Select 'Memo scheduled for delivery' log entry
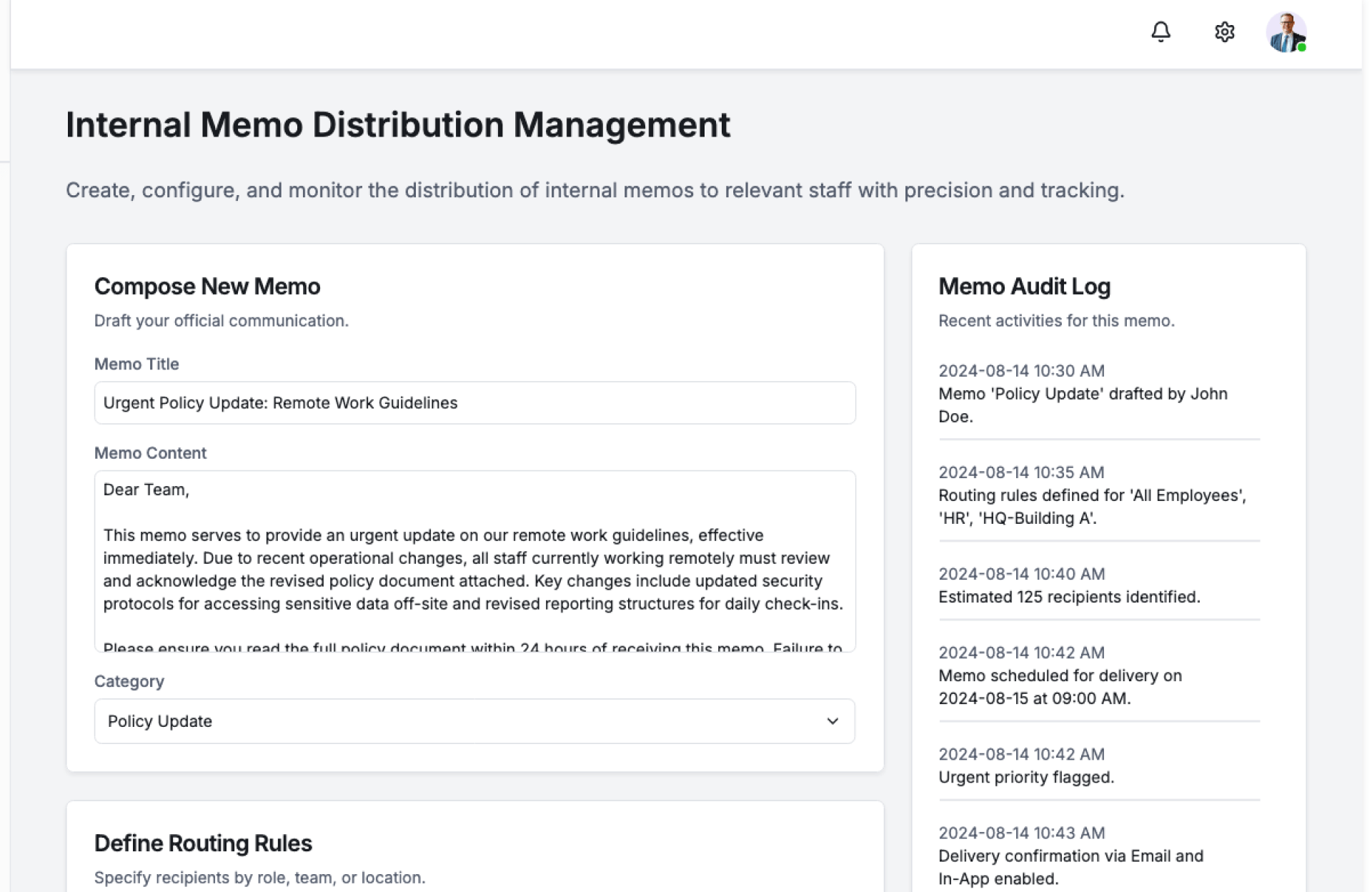 tap(1060, 687)
